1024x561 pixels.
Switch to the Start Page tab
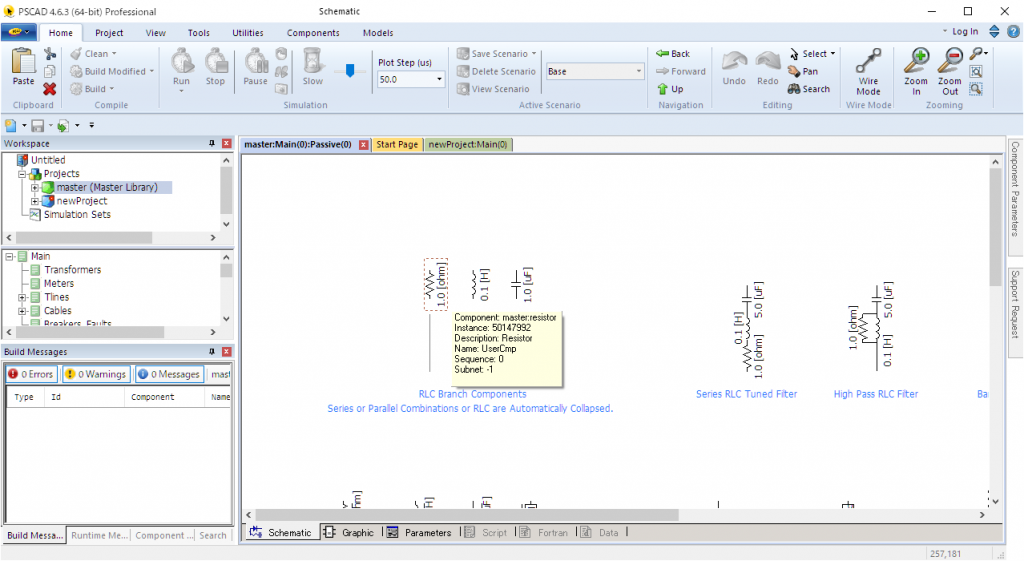(x=396, y=144)
